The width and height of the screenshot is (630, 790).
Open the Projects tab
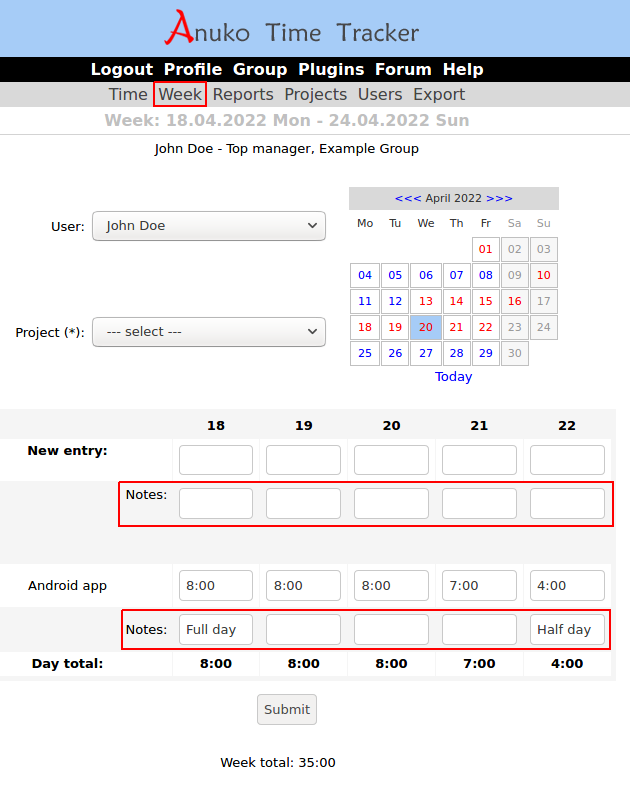[316, 94]
